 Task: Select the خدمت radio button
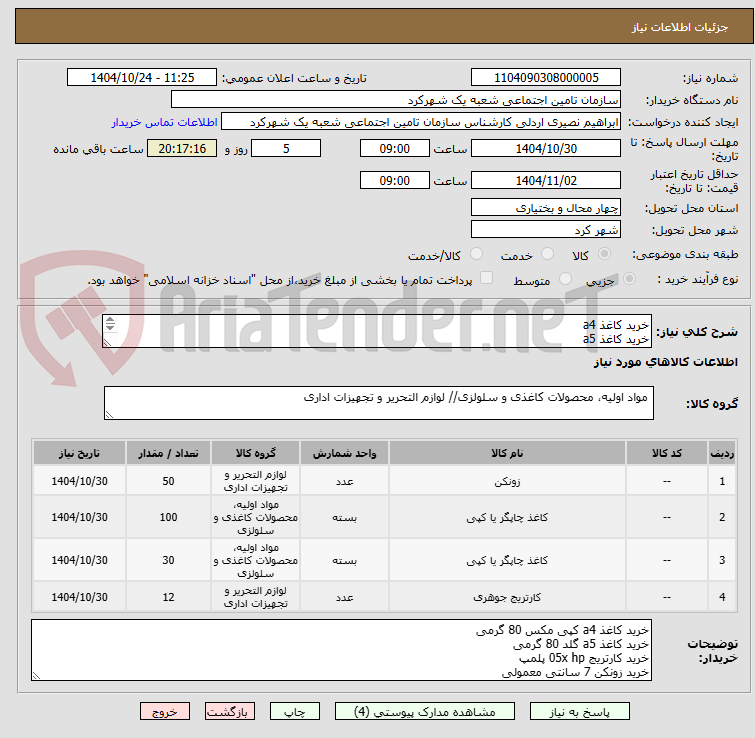click(547, 254)
